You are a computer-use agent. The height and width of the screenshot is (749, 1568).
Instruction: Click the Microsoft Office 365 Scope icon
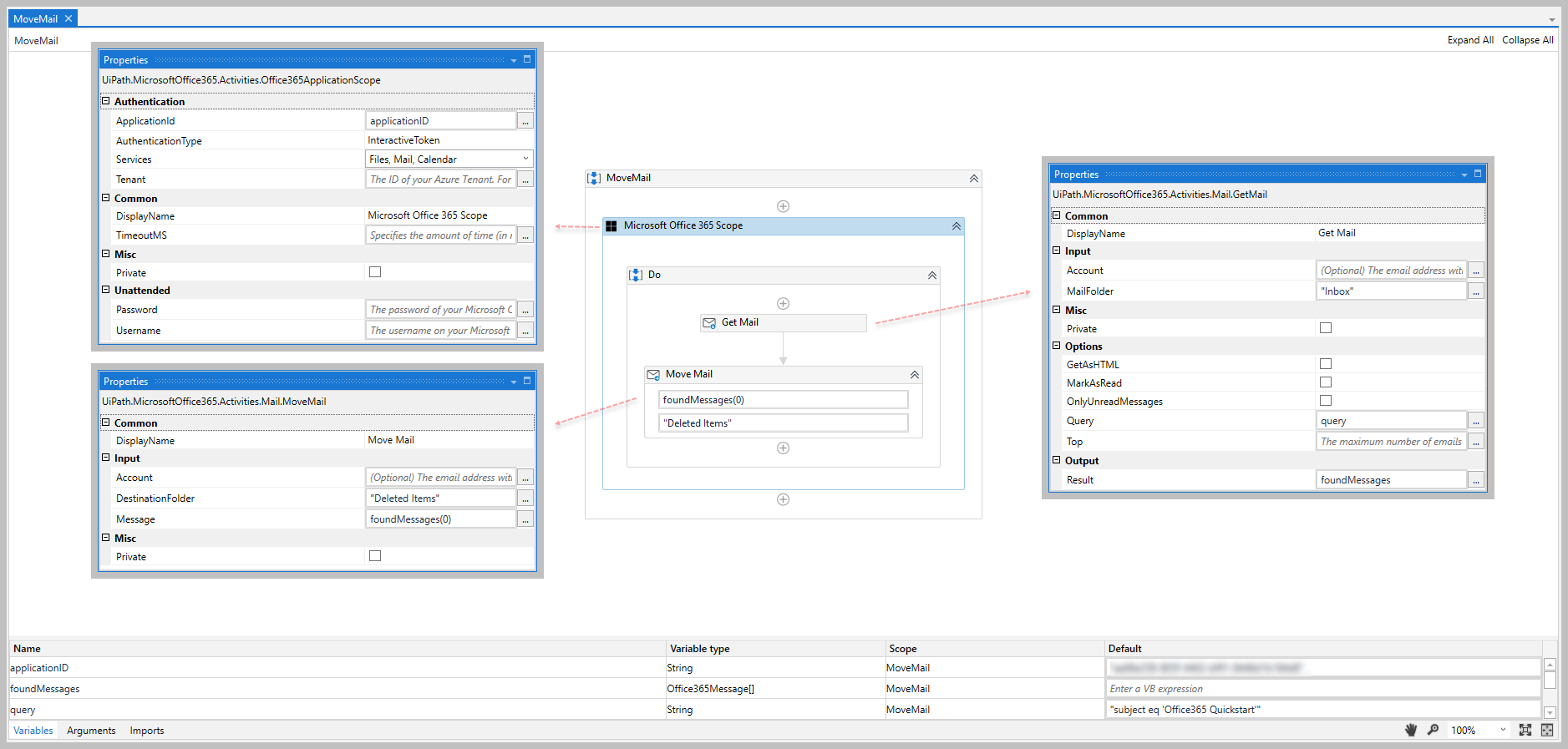tap(611, 225)
